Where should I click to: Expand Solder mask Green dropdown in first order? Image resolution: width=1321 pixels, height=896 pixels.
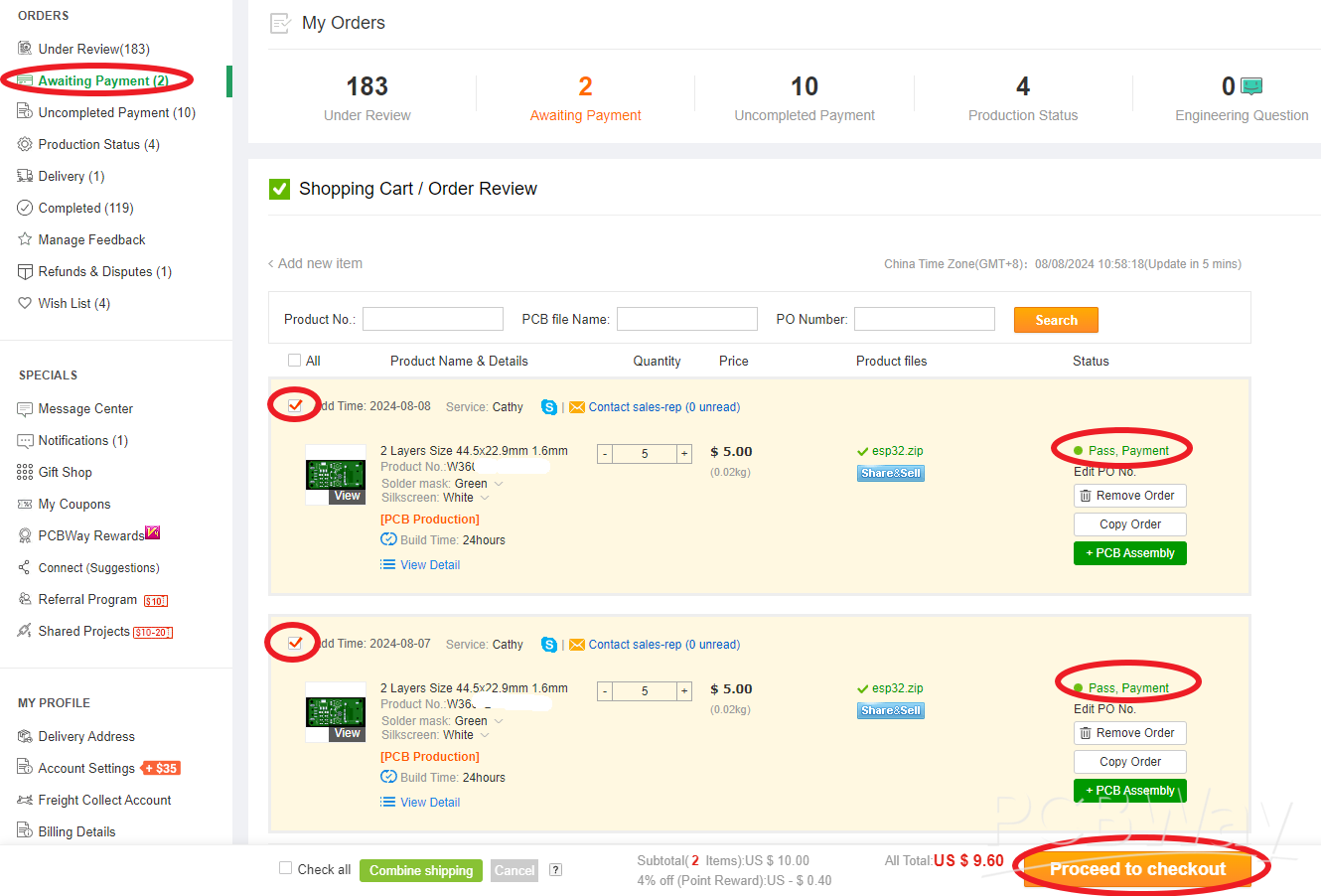point(499,484)
